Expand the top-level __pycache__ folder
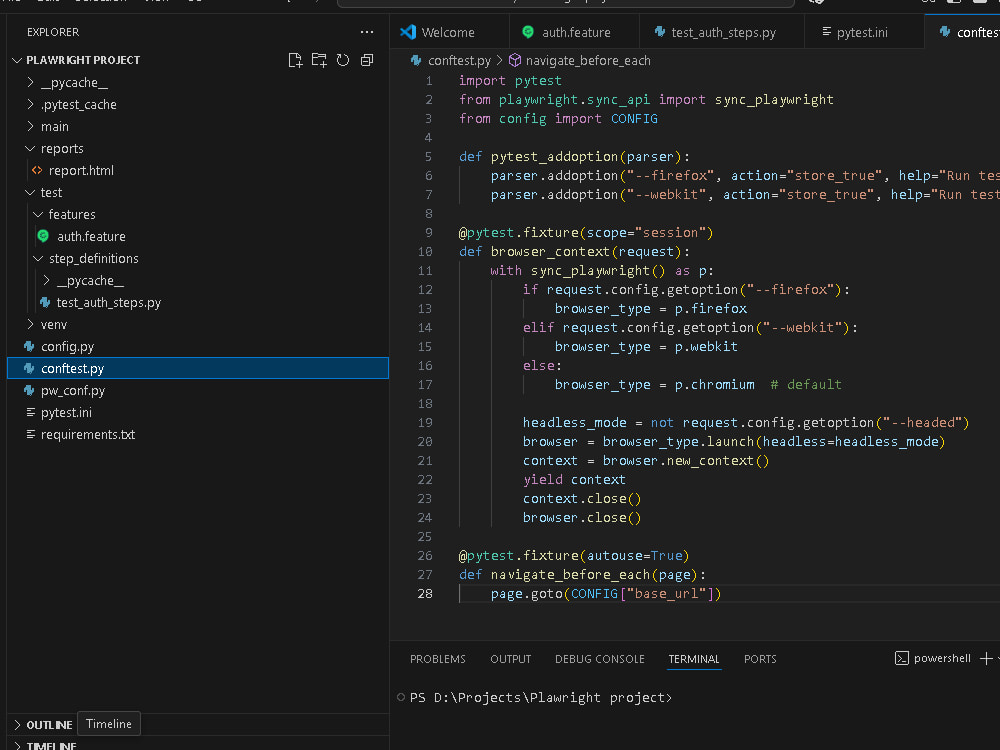Image resolution: width=1000 pixels, height=750 pixels. point(30,82)
